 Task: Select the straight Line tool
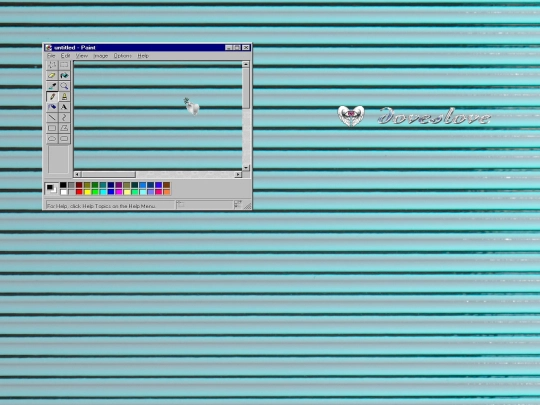click(52, 118)
